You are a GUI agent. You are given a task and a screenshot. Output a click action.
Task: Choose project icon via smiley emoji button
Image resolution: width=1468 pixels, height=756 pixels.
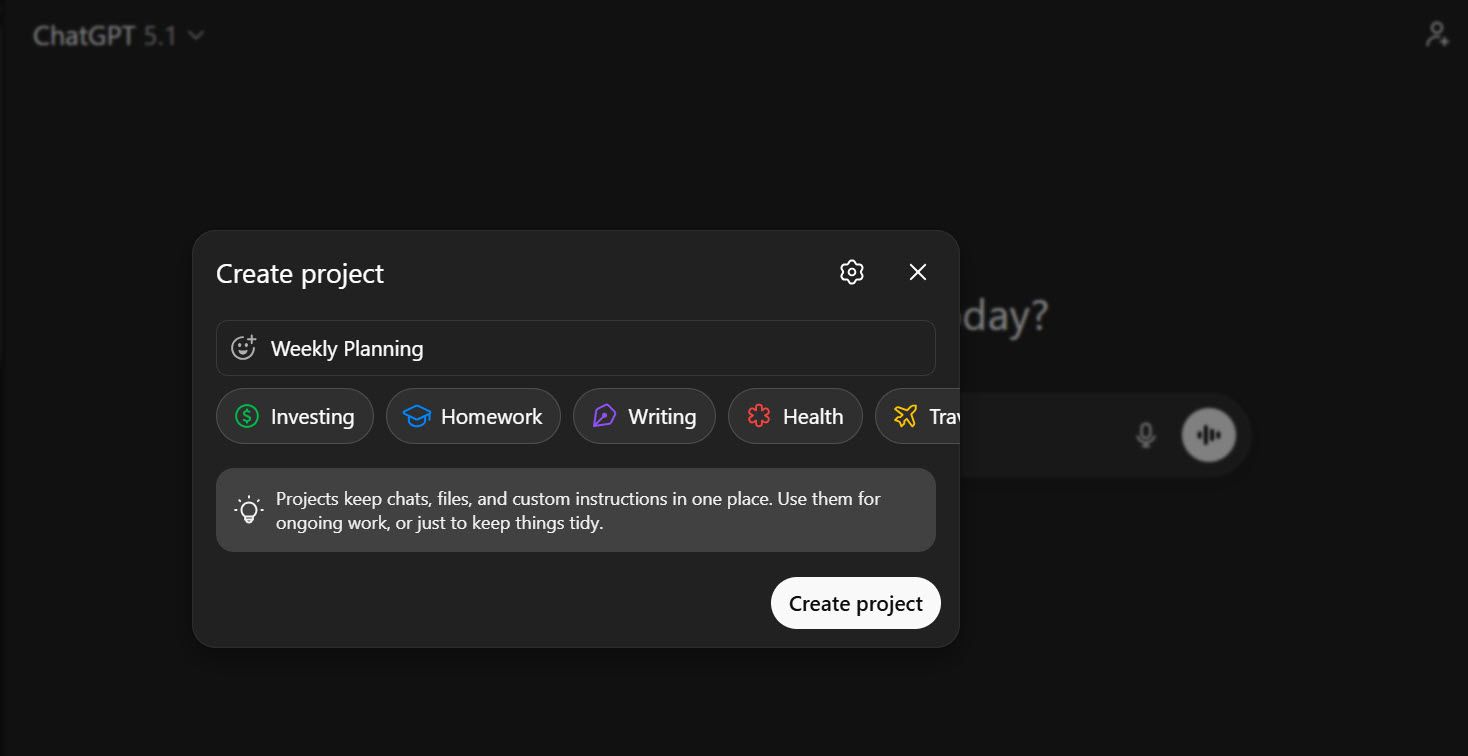(244, 348)
